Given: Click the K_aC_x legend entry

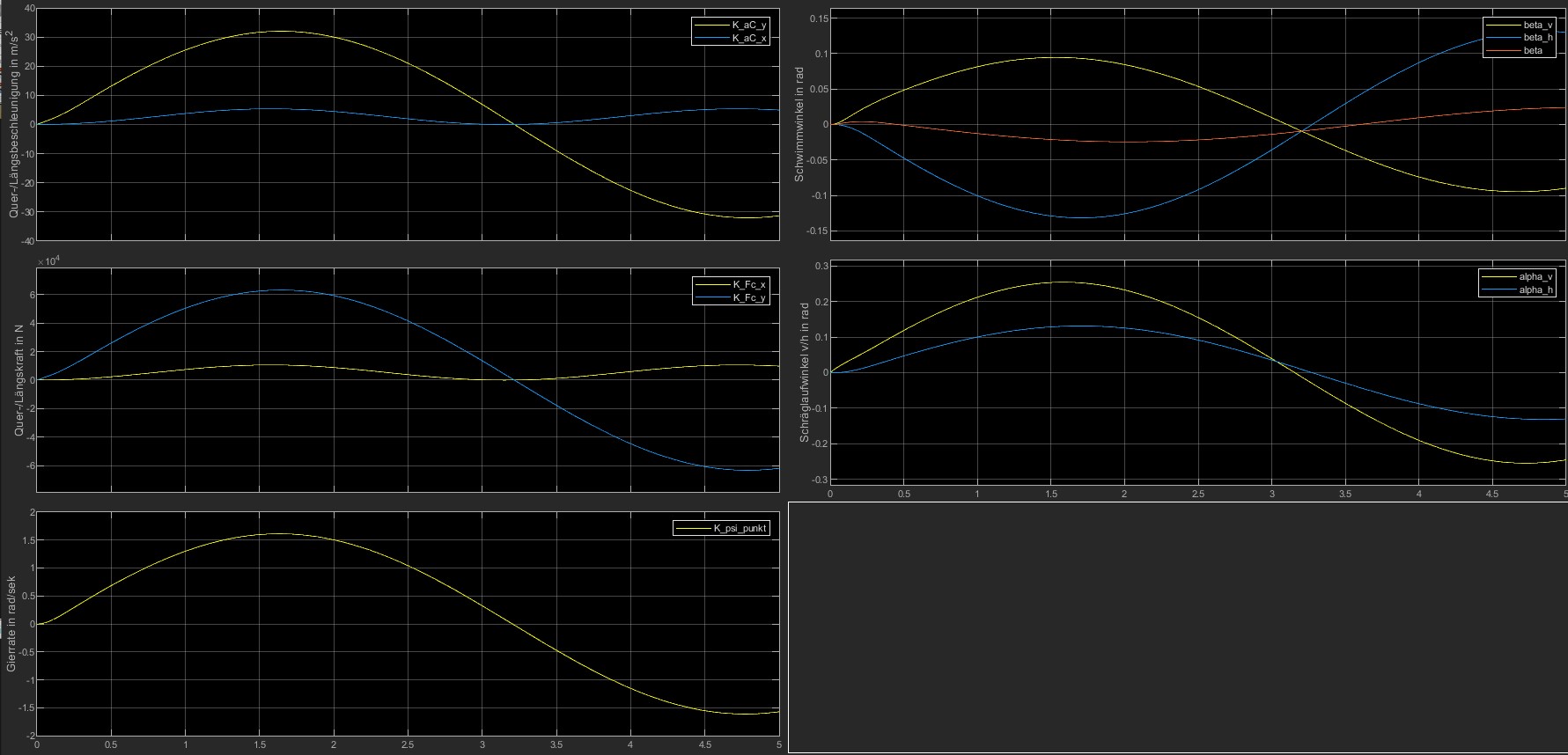Looking at the screenshot, I should click(x=749, y=39).
